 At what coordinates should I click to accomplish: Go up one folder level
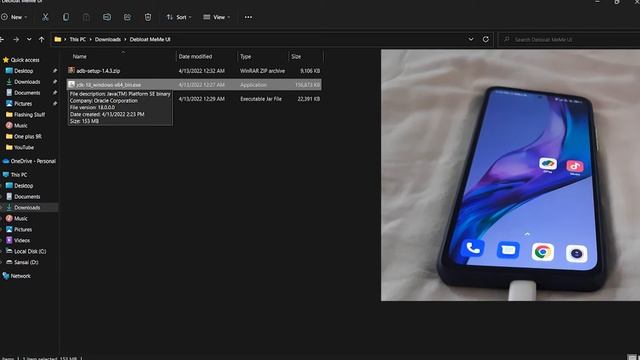click(42, 40)
